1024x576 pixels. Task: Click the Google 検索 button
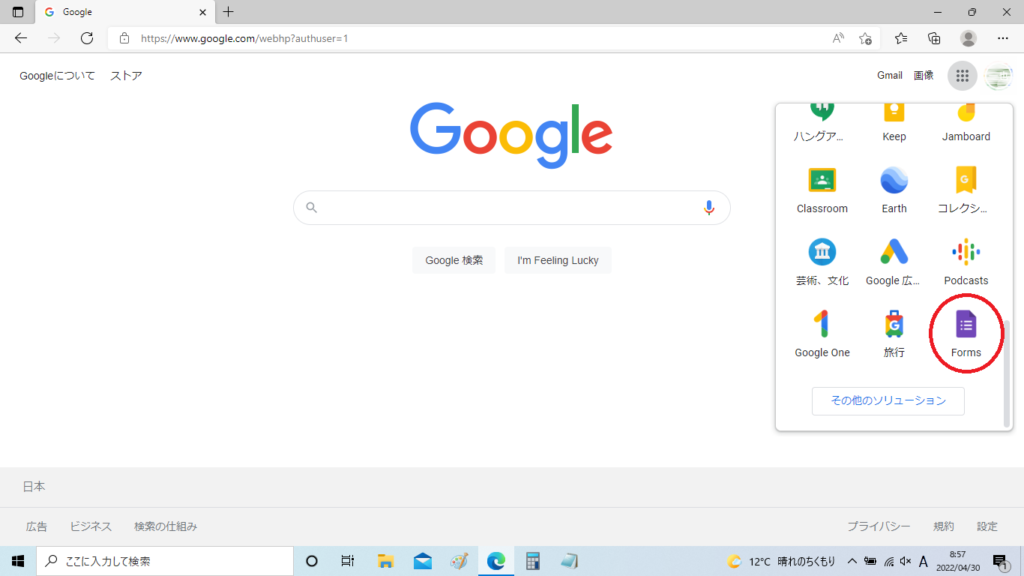pyautogui.click(x=454, y=260)
